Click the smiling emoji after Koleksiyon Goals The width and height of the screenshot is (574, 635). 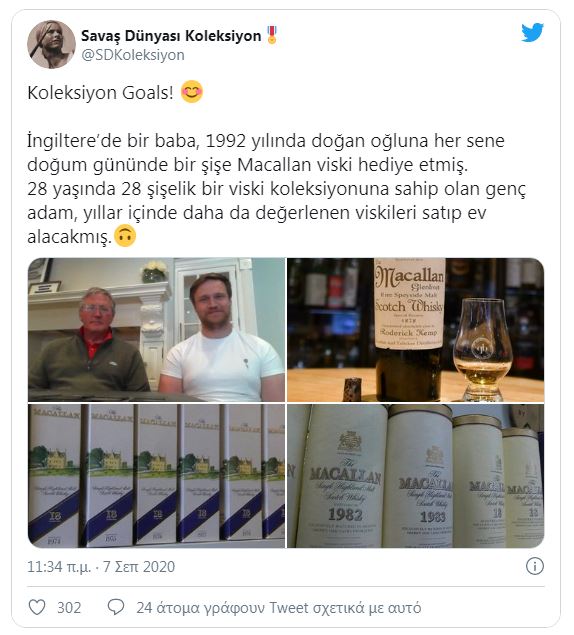[192, 92]
